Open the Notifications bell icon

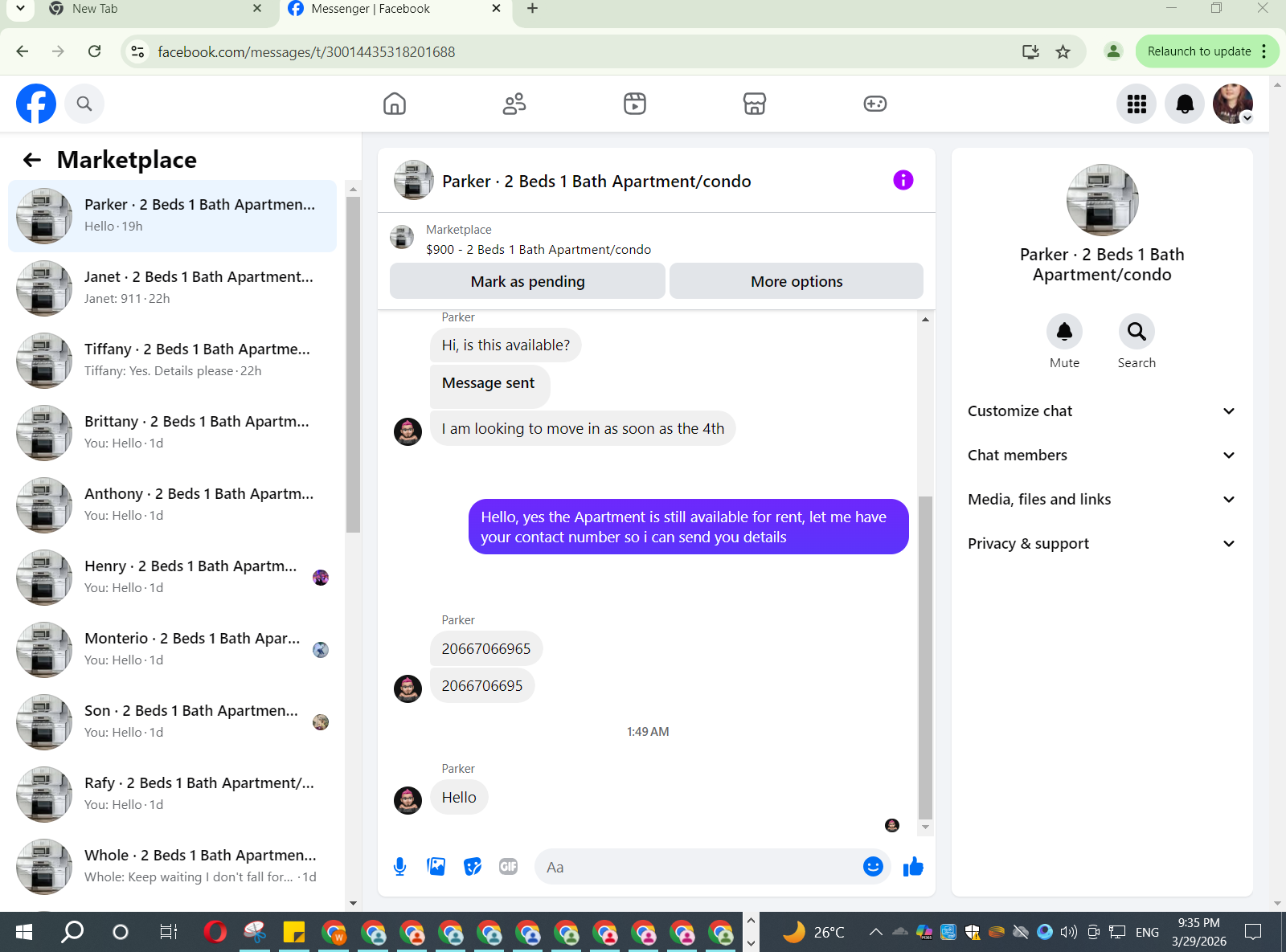[1185, 104]
